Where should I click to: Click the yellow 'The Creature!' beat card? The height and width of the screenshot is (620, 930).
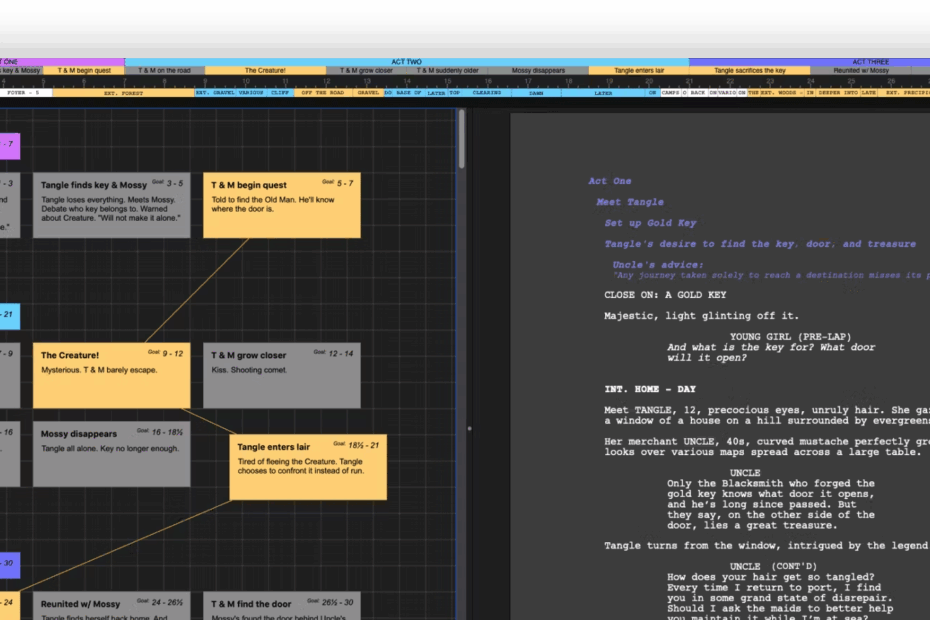click(111, 375)
